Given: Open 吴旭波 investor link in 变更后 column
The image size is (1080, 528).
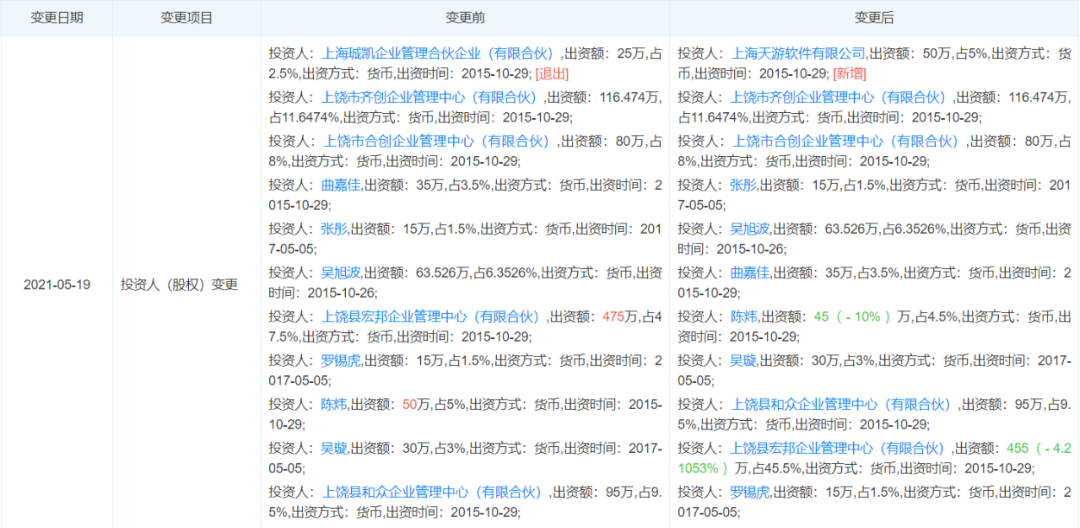Looking at the screenshot, I should (749, 229).
